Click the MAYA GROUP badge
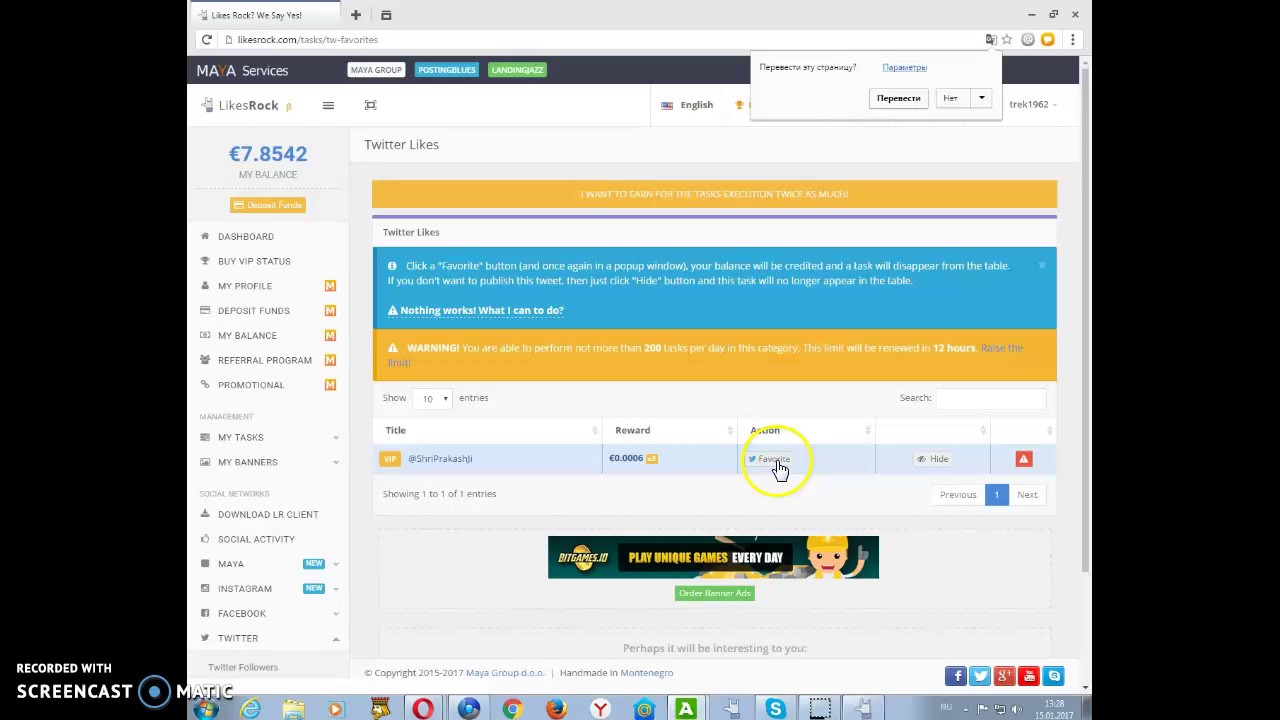Screen dimensions: 1280x720 (375, 70)
